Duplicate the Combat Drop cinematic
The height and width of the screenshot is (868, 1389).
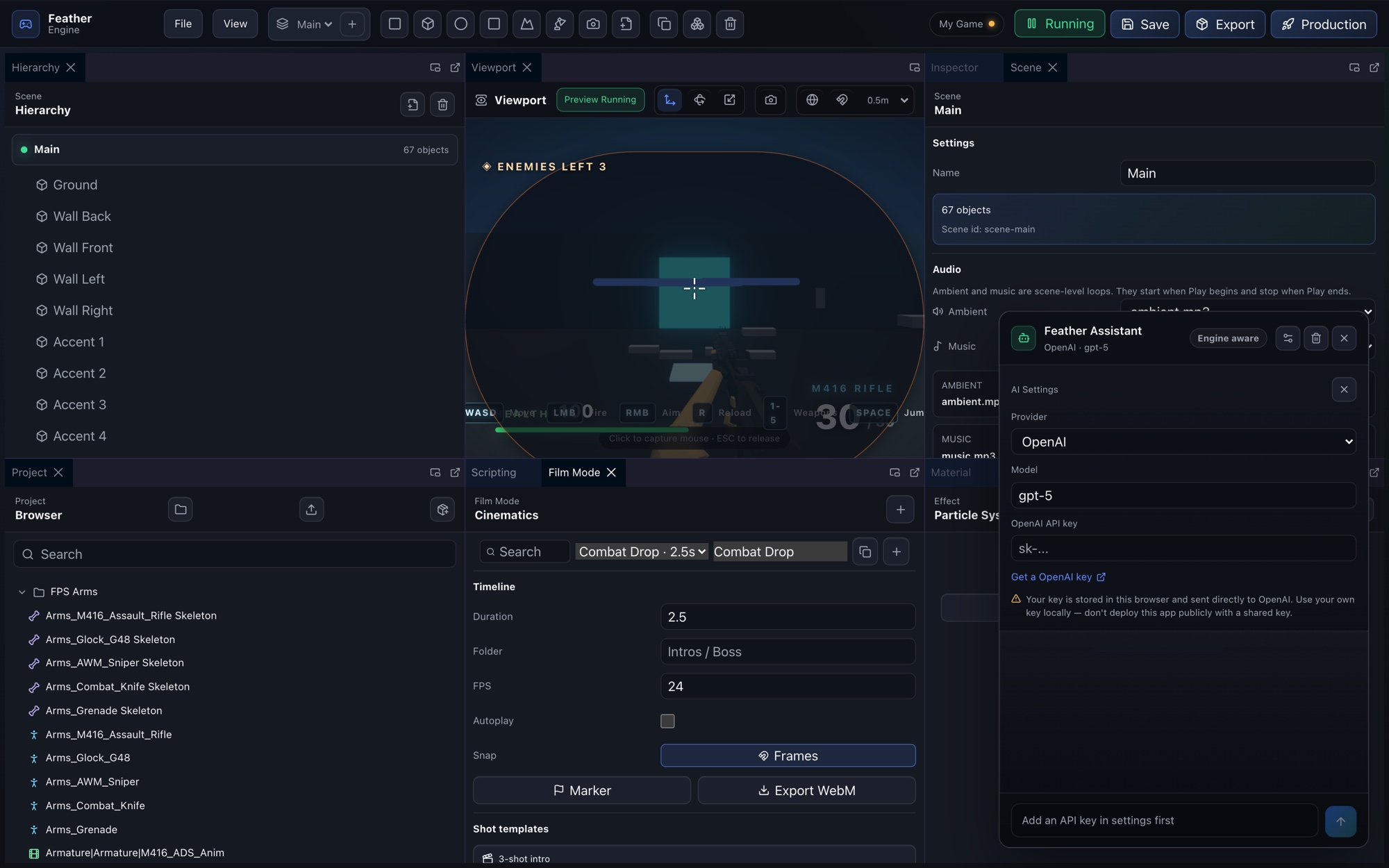coord(865,552)
